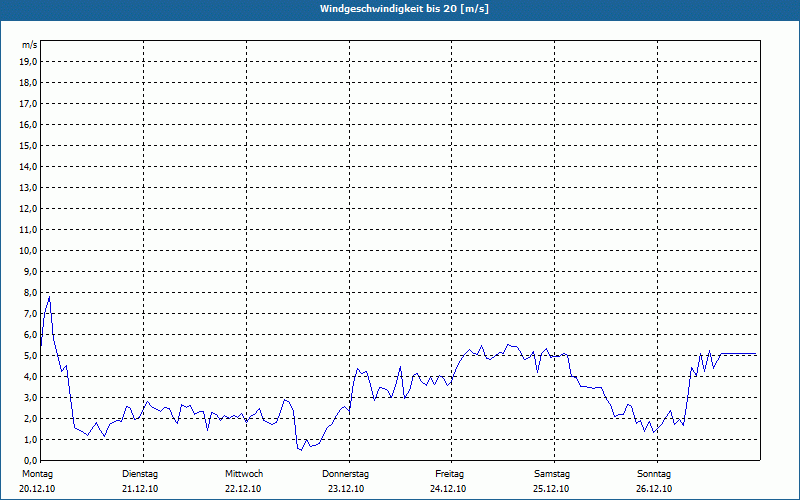Select the 19,0 y-axis label
The height and width of the screenshot is (500, 800).
click(x=28, y=62)
